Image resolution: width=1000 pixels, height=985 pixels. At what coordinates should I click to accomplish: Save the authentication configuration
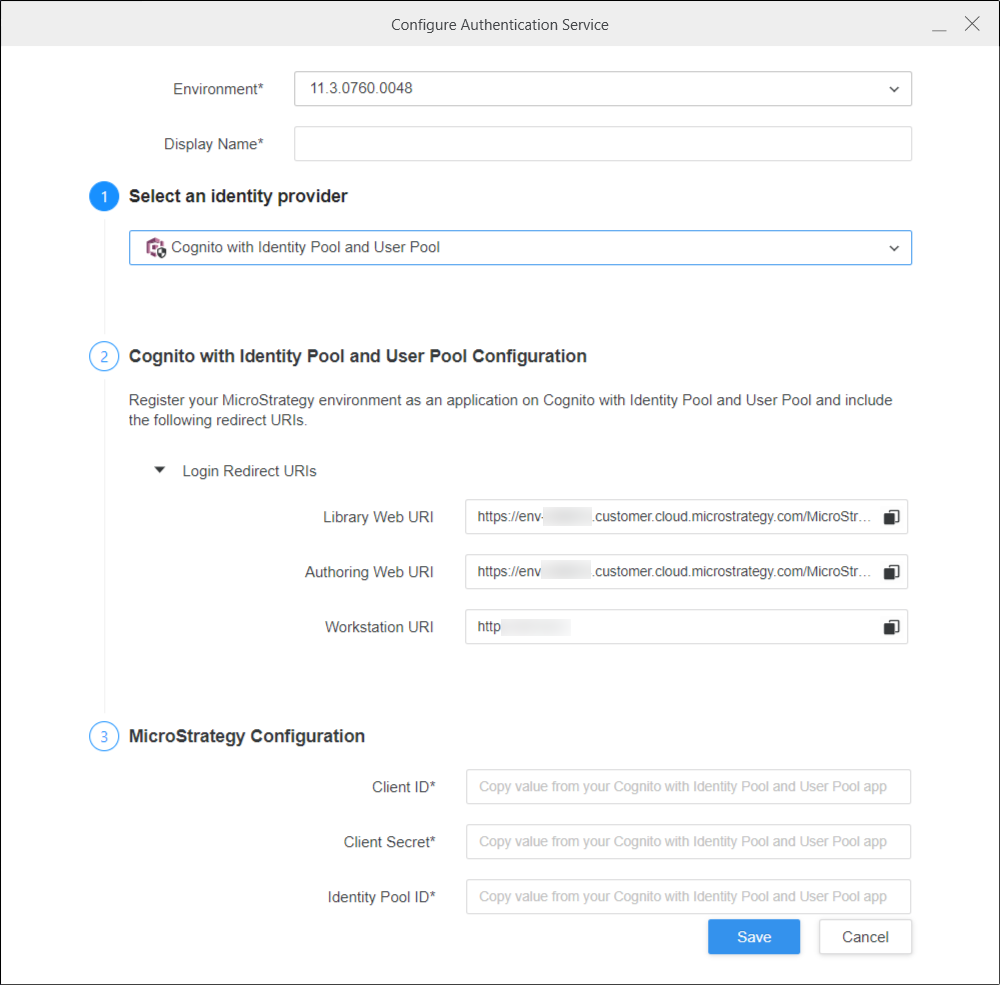coord(753,937)
